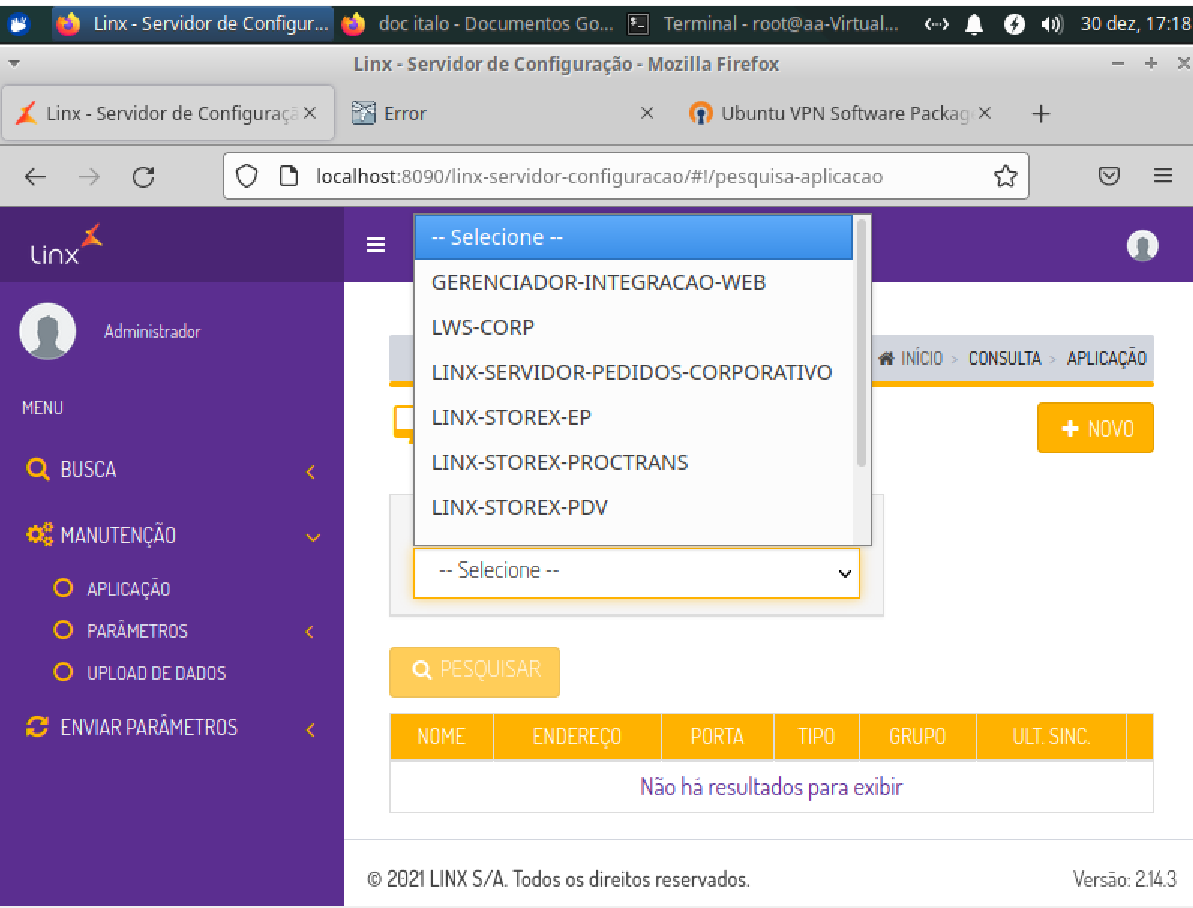
Task: Click the APLICAÇÃO breadcrumb
Action: [x=1106, y=358]
